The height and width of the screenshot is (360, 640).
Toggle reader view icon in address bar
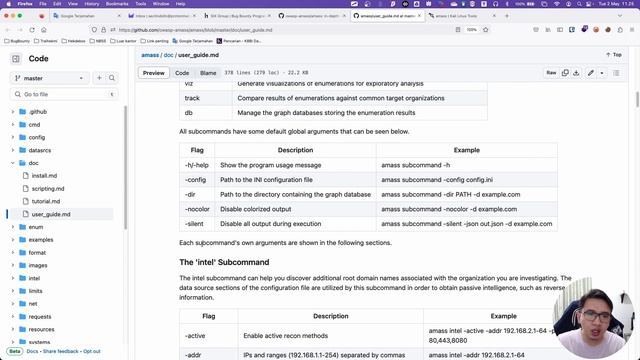click(458, 30)
